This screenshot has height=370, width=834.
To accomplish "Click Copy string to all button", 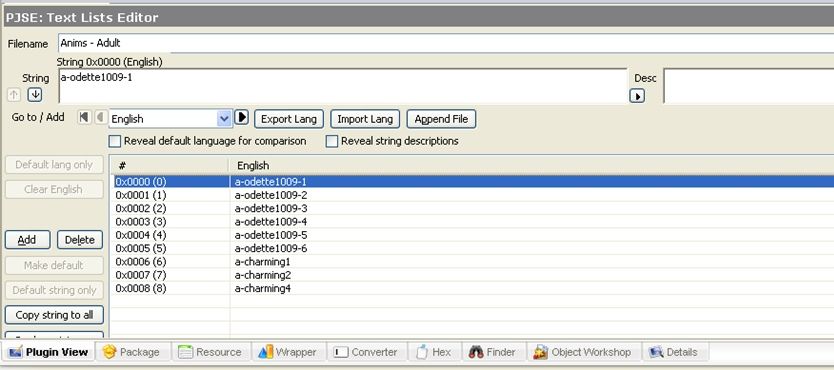I will 54,315.
